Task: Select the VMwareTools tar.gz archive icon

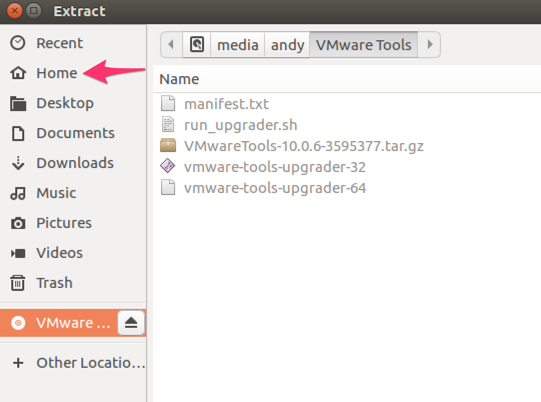Action: tap(168, 146)
